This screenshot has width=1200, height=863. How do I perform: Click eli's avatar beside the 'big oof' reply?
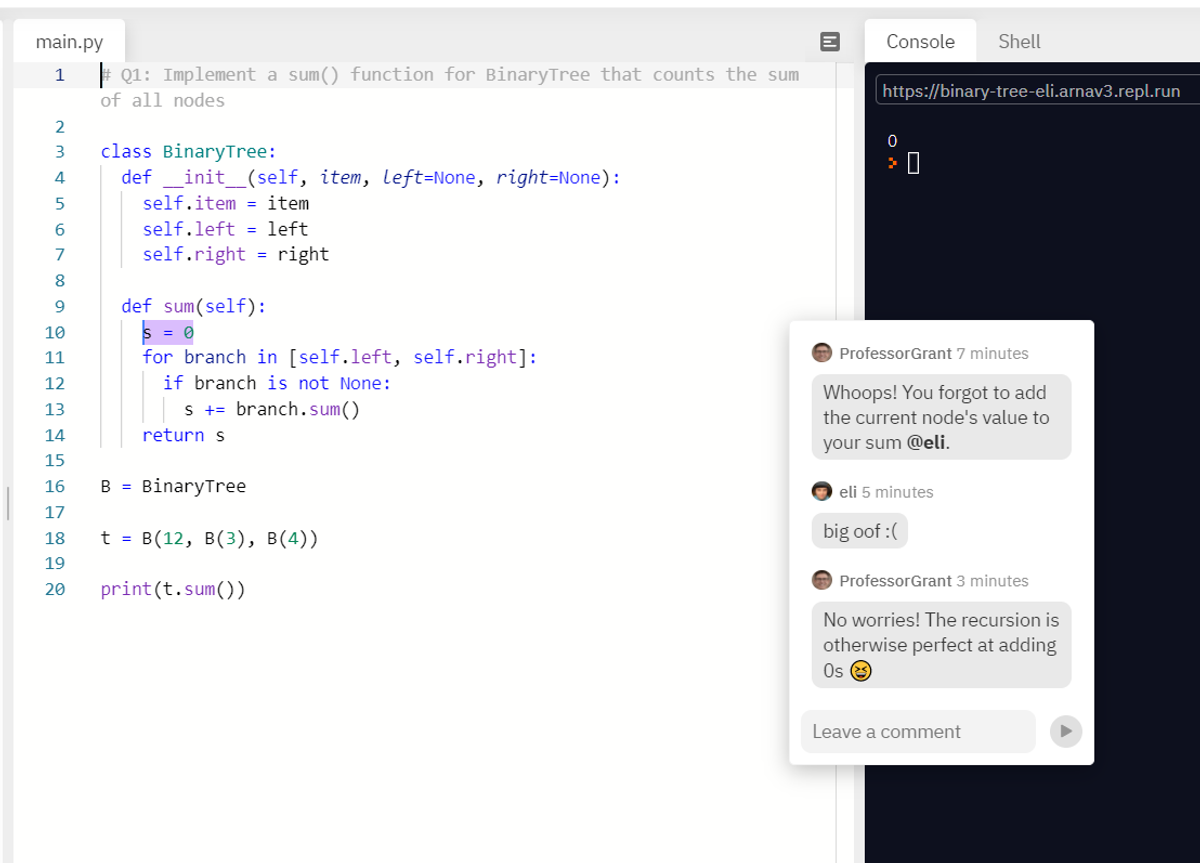(x=822, y=491)
